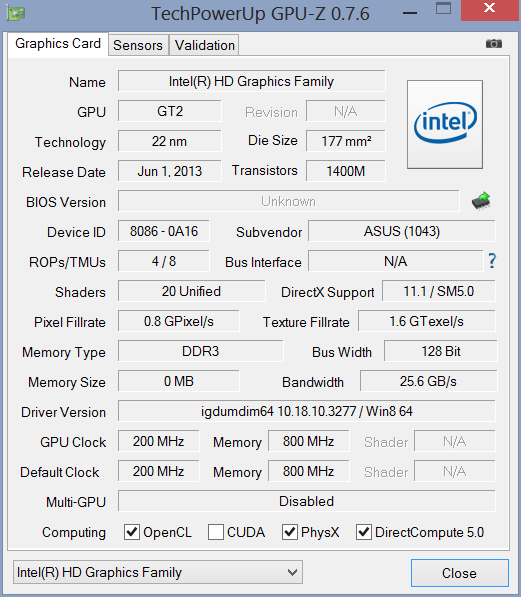Image resolution: width=521 pixels, height=597 pixels.
Task: Minimize the GPU-Z window
Action: [x=410, y=13]
